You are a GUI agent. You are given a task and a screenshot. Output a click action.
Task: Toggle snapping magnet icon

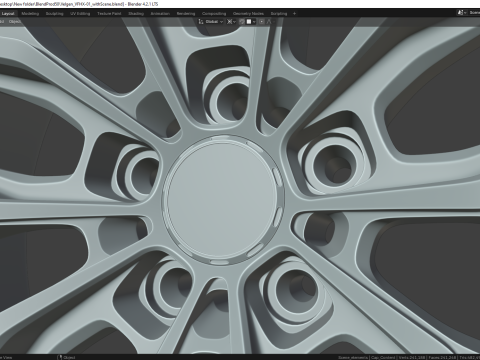(x=242, y=22)
